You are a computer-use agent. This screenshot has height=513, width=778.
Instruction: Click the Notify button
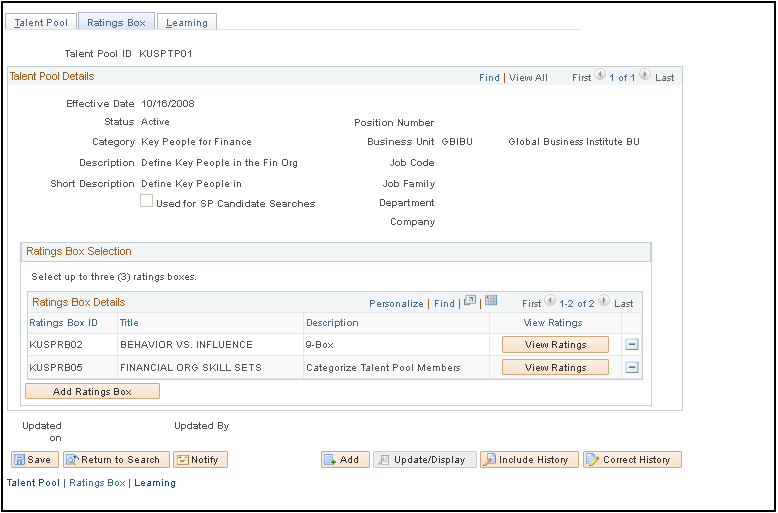[200, 460]
